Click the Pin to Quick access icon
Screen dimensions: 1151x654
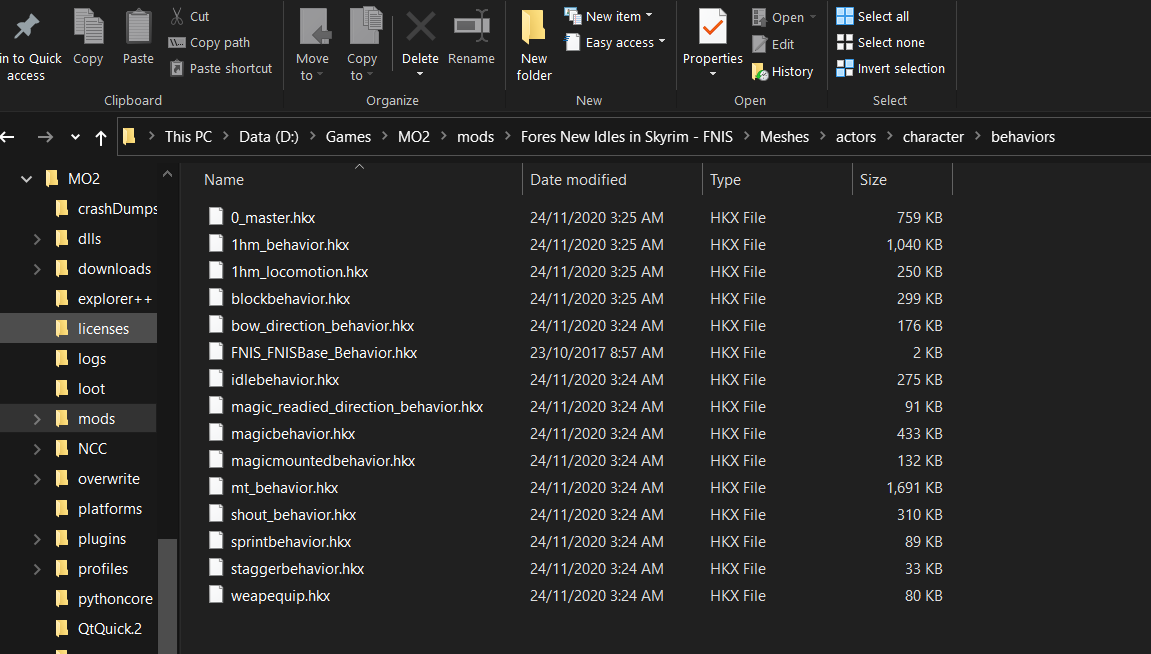click(x=26, y=26)
